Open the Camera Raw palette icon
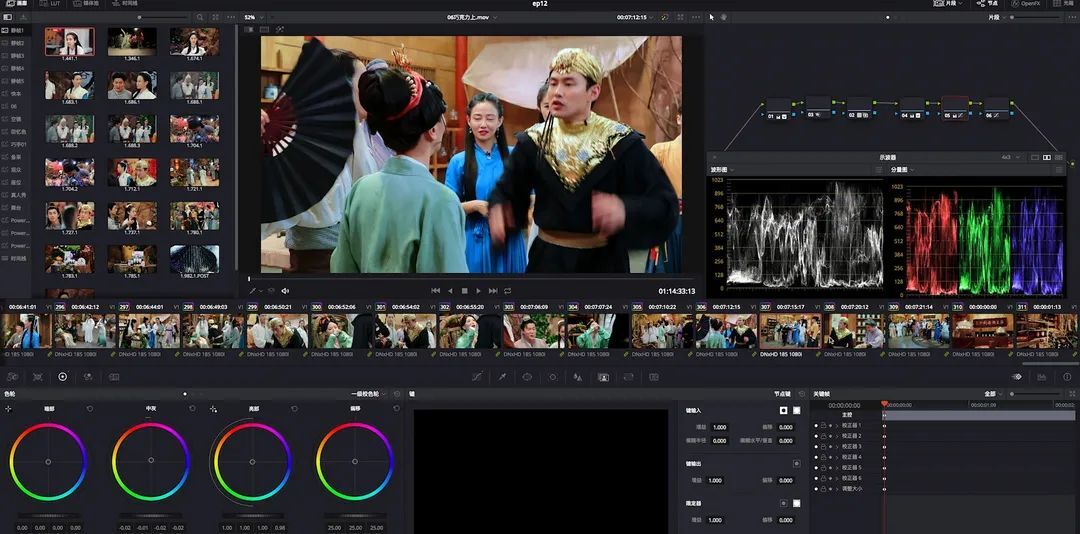The image size is (1080, 534). (12, 377)
